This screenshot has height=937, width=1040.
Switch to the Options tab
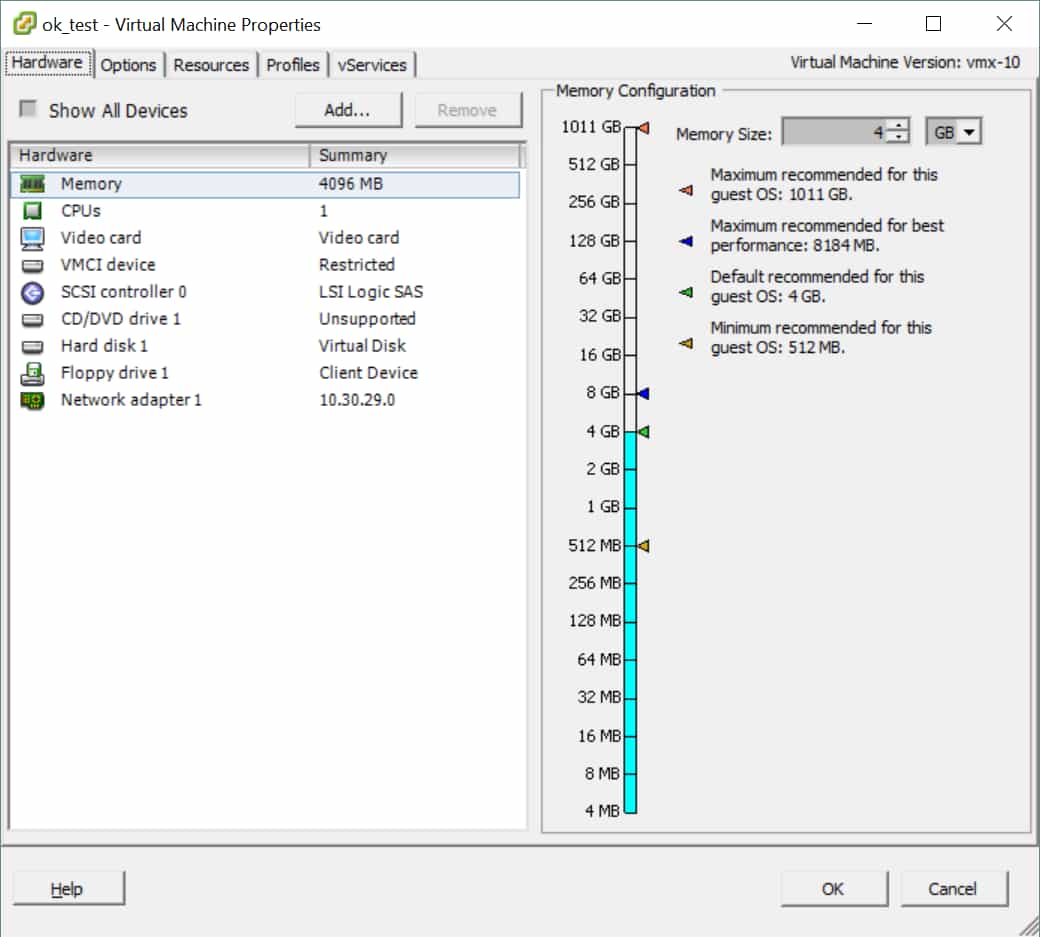pyautogui.click(x=128, y=64)
